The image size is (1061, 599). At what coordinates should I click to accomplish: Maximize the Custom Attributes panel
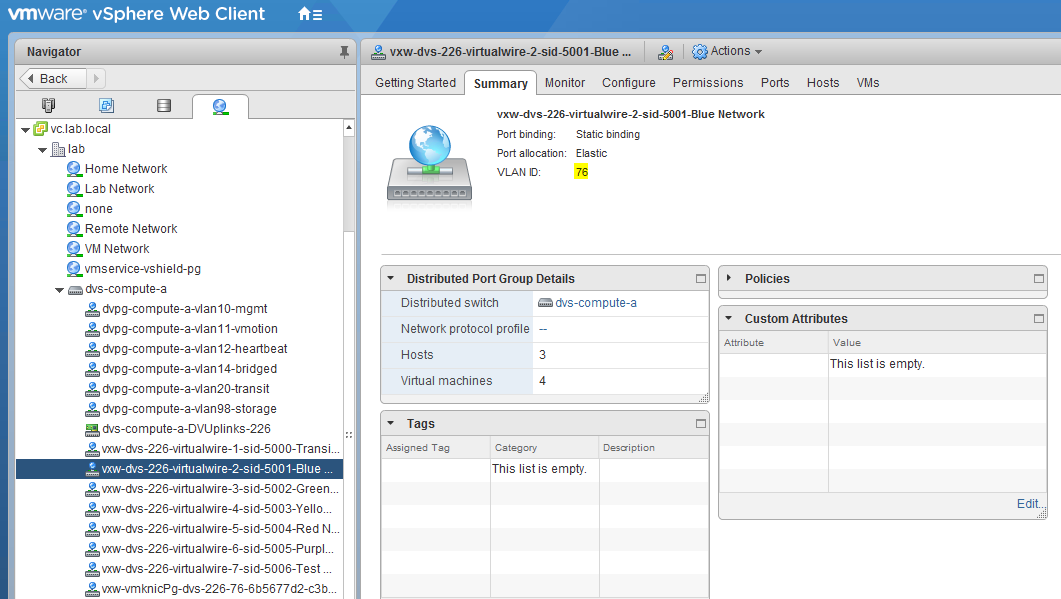coord(1039,319)
